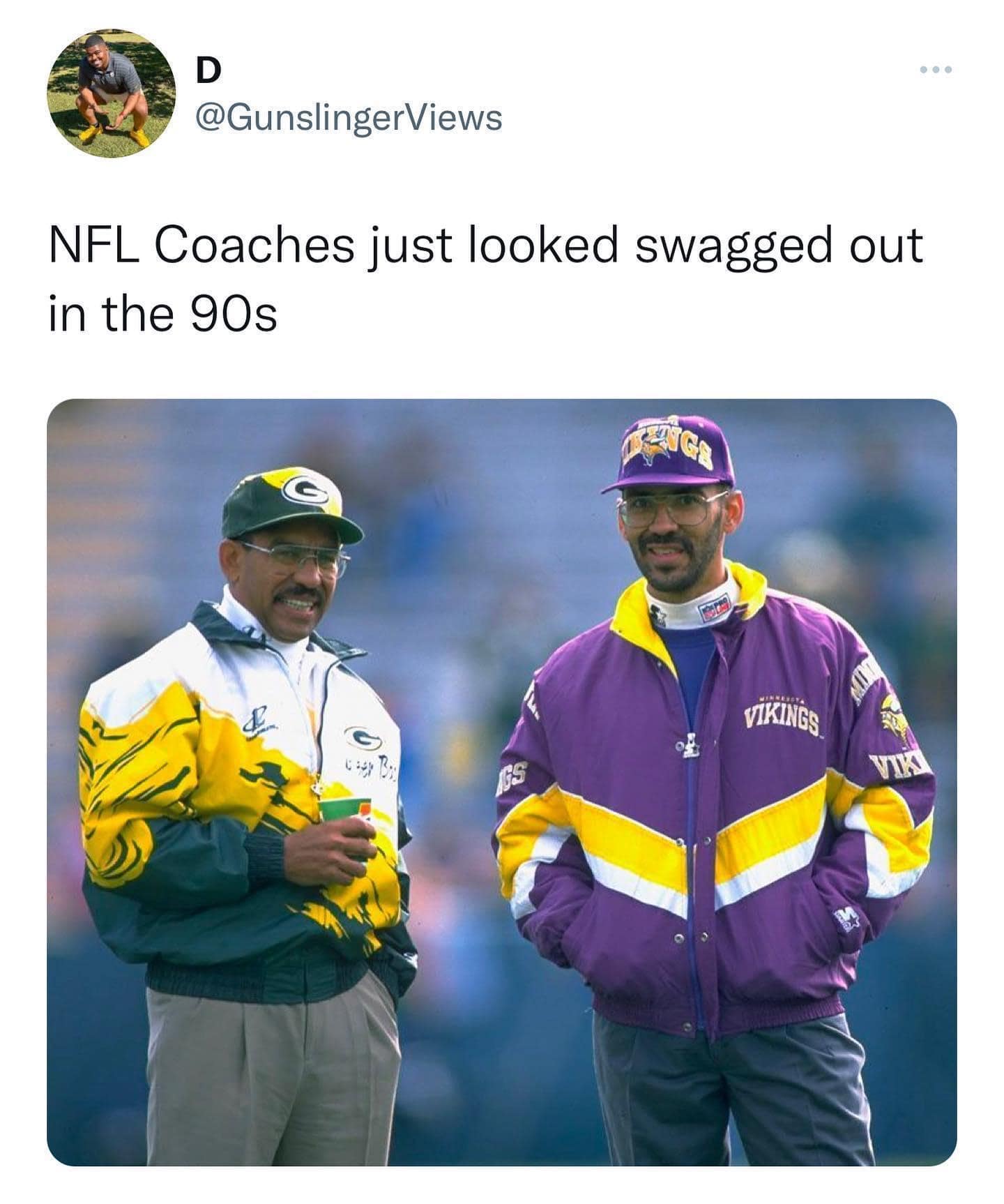Click the VIKINGS wordmark on purple jacket chest
Image resolution: width=1004 pixels, height=1204 pixels.
click(x=783, y=718)
